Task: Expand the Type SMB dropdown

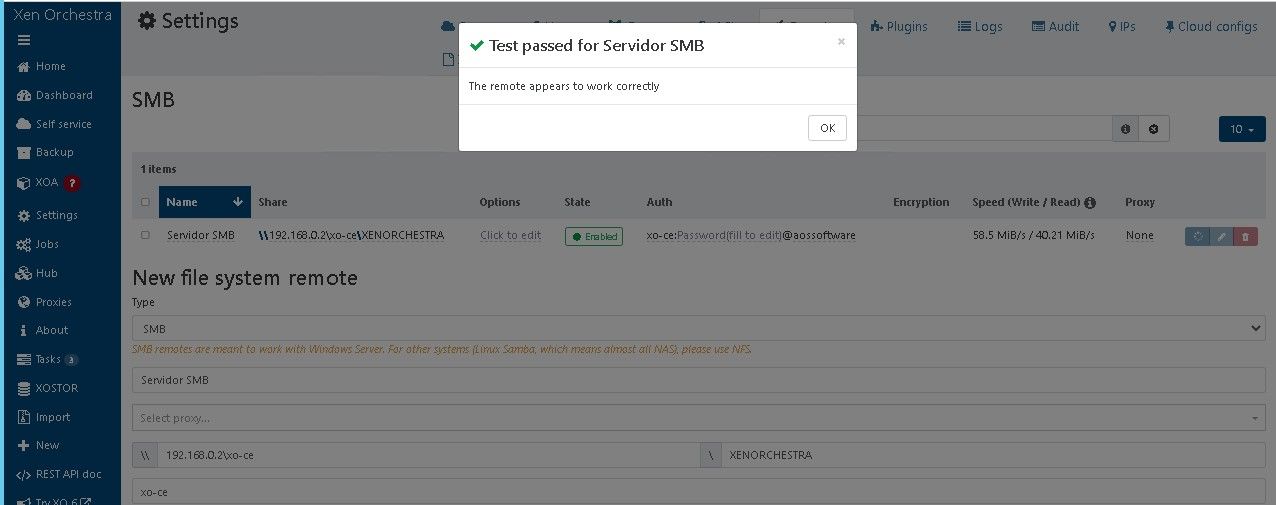Action: tap(699, 328)
